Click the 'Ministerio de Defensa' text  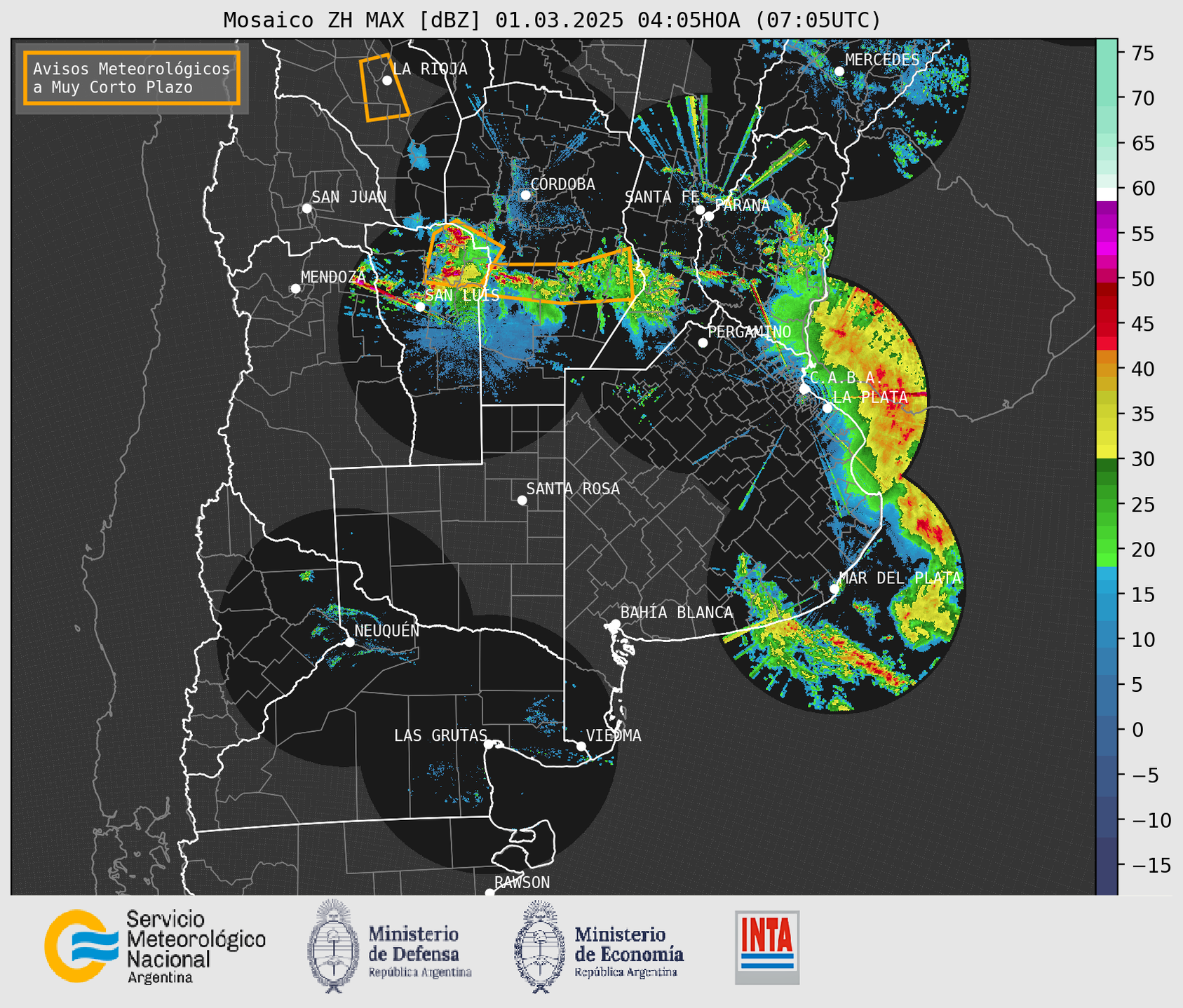pos(414,944)
